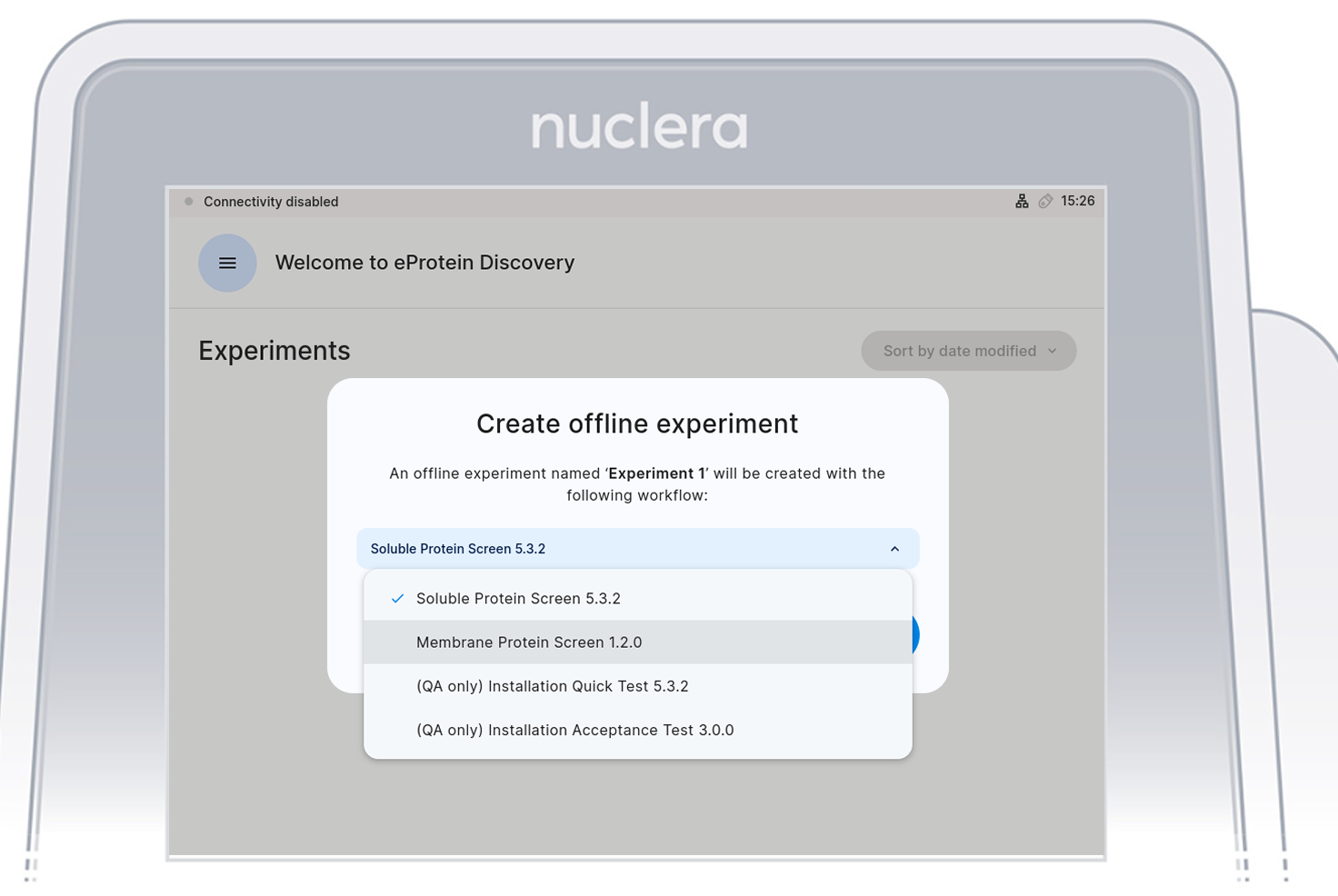The height and width of the screenshot is (896, 1338).
Task: Select (QA only) Installation Acceptance Test 3.0.0
Action: pos(574,730)
